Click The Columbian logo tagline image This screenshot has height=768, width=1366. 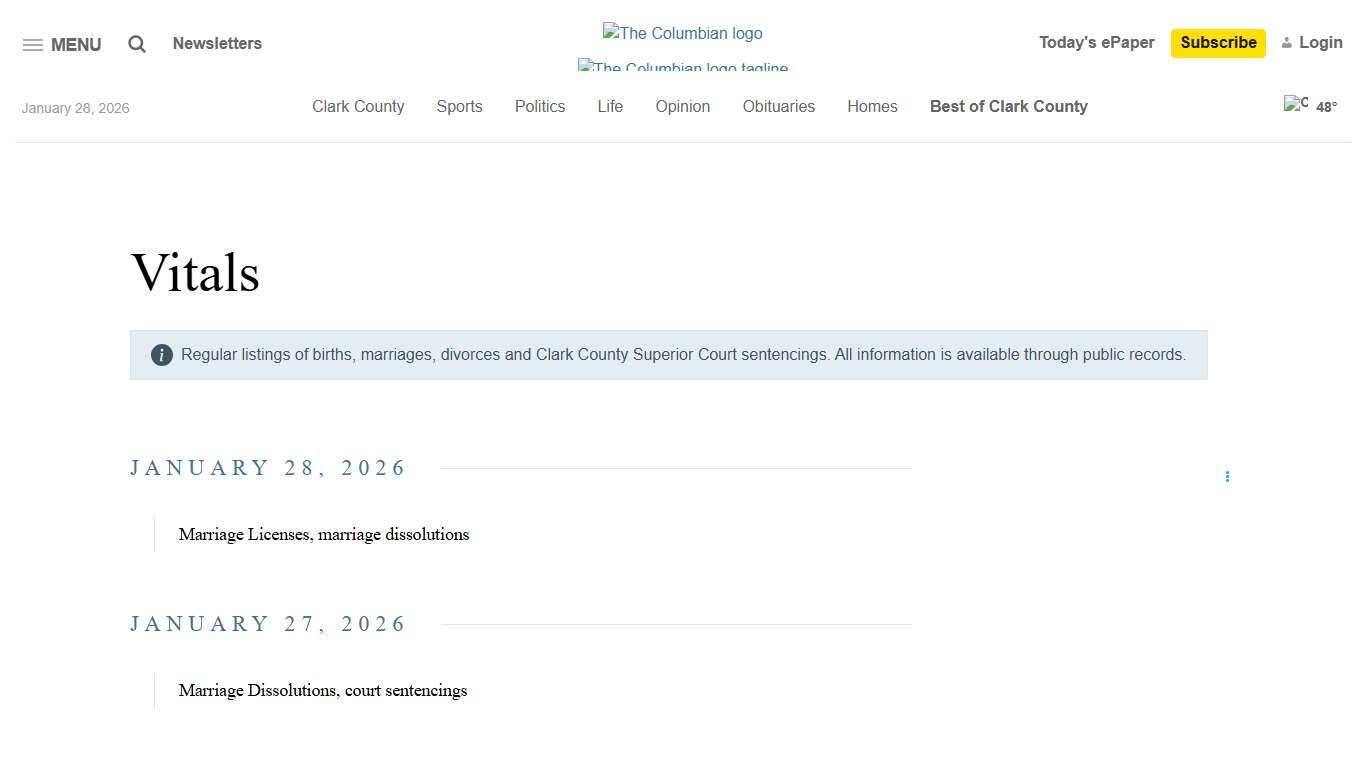(x=683, y=65)
